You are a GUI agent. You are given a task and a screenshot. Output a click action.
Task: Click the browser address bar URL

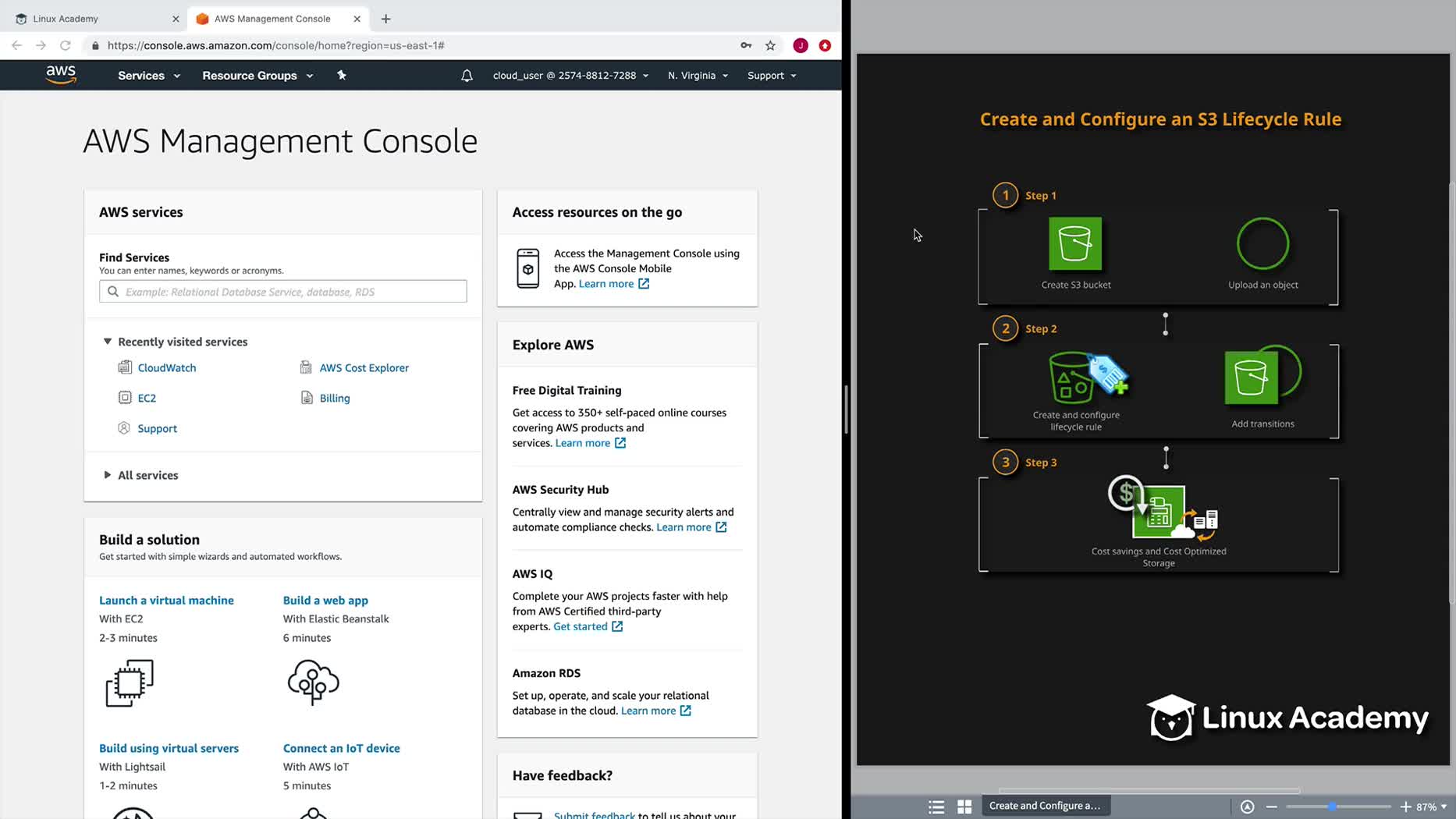(x=276, y=45)
